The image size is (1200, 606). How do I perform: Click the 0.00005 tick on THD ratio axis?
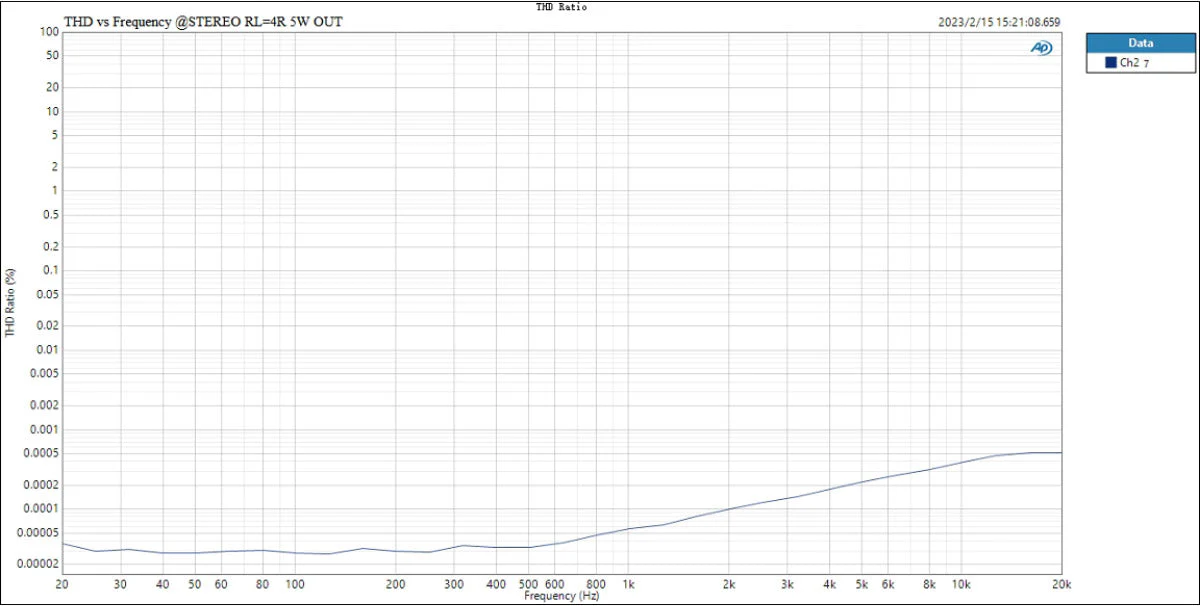pos(39,532)
